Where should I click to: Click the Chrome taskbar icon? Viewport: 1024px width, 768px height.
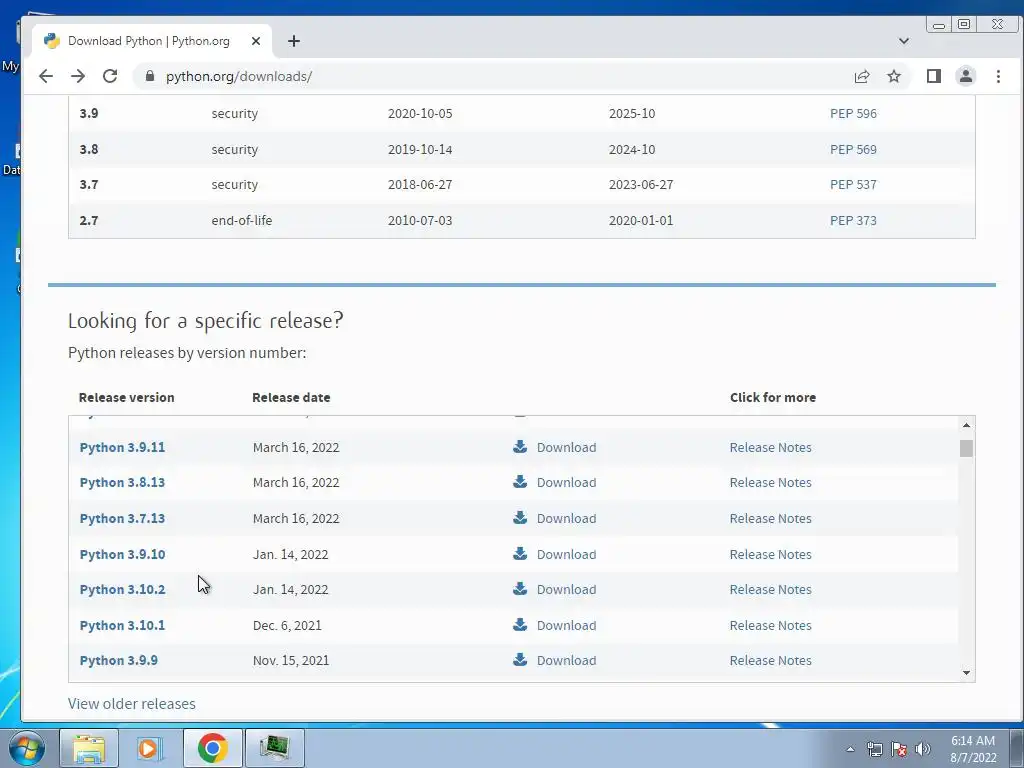pos(212,748)
